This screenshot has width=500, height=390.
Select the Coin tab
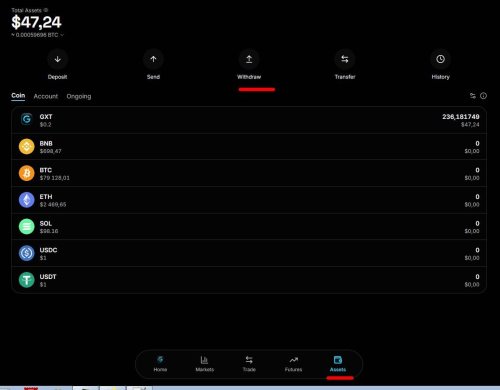pyautogui.click(x=18, y=96)
